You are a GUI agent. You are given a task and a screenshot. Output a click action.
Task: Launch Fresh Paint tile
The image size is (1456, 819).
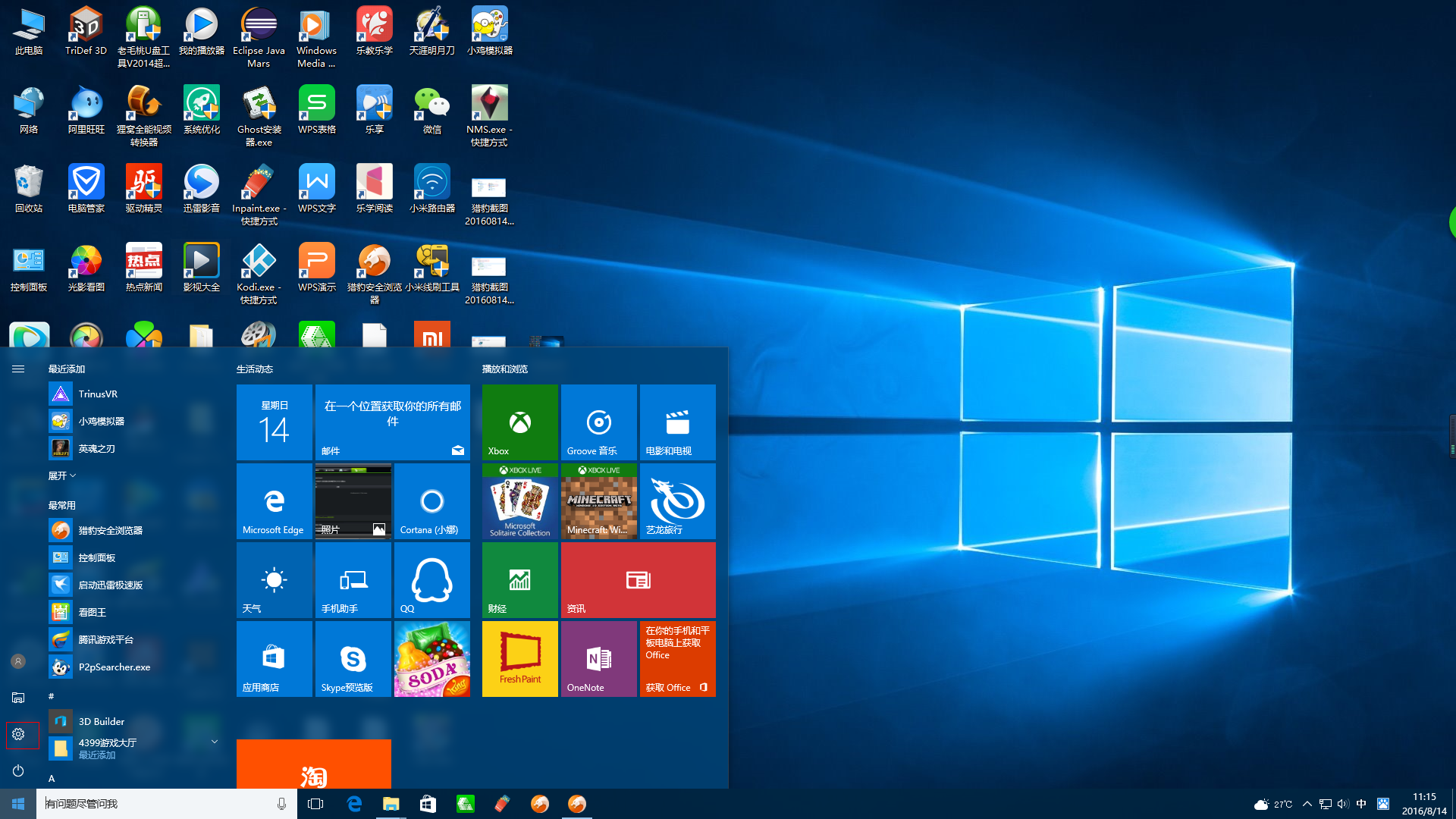(x=519, y=658)
